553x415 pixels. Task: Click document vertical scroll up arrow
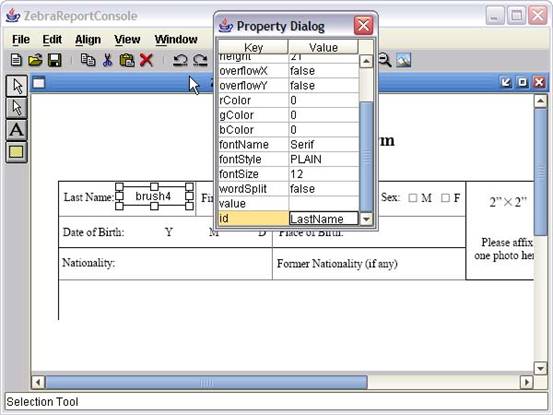[x=540, y=101]
